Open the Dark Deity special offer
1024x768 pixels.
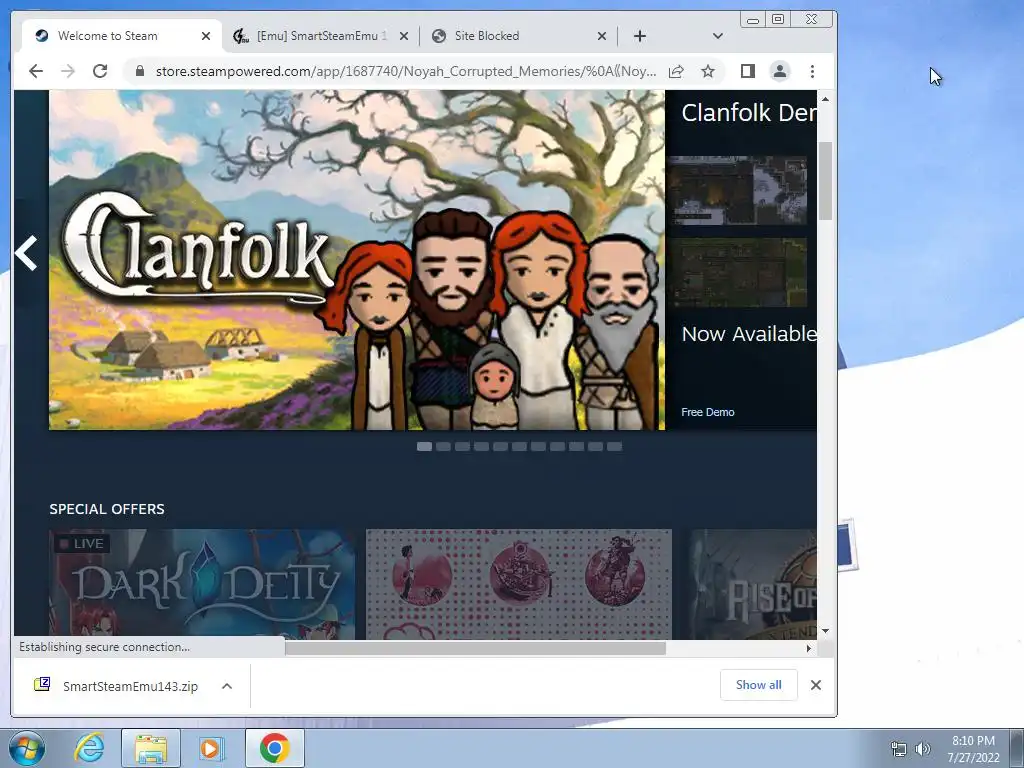[202, 584]
